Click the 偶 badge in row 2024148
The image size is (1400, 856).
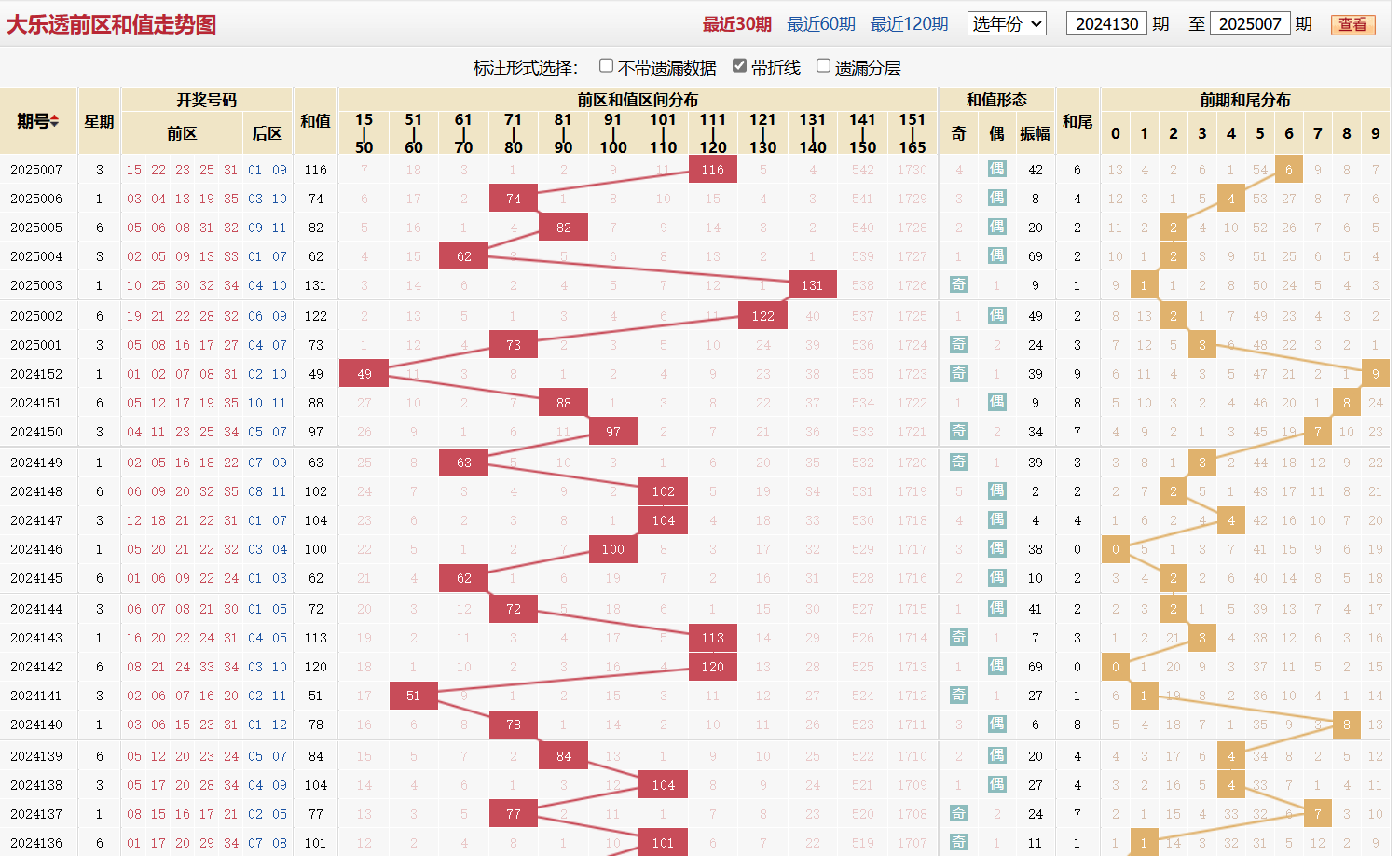(996, 491)
